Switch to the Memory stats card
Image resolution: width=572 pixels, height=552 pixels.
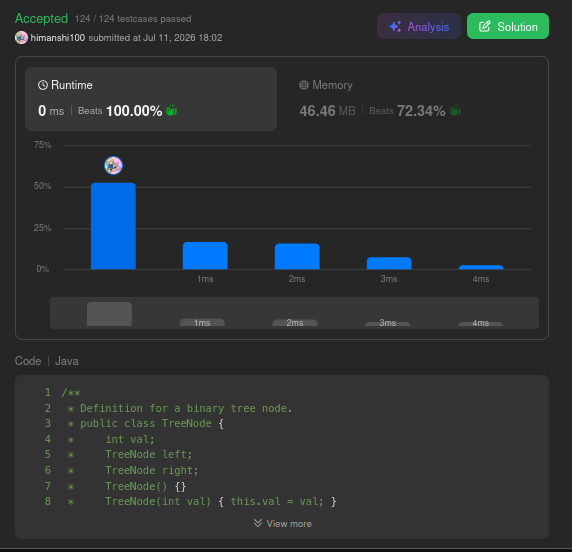pos(412,99)
